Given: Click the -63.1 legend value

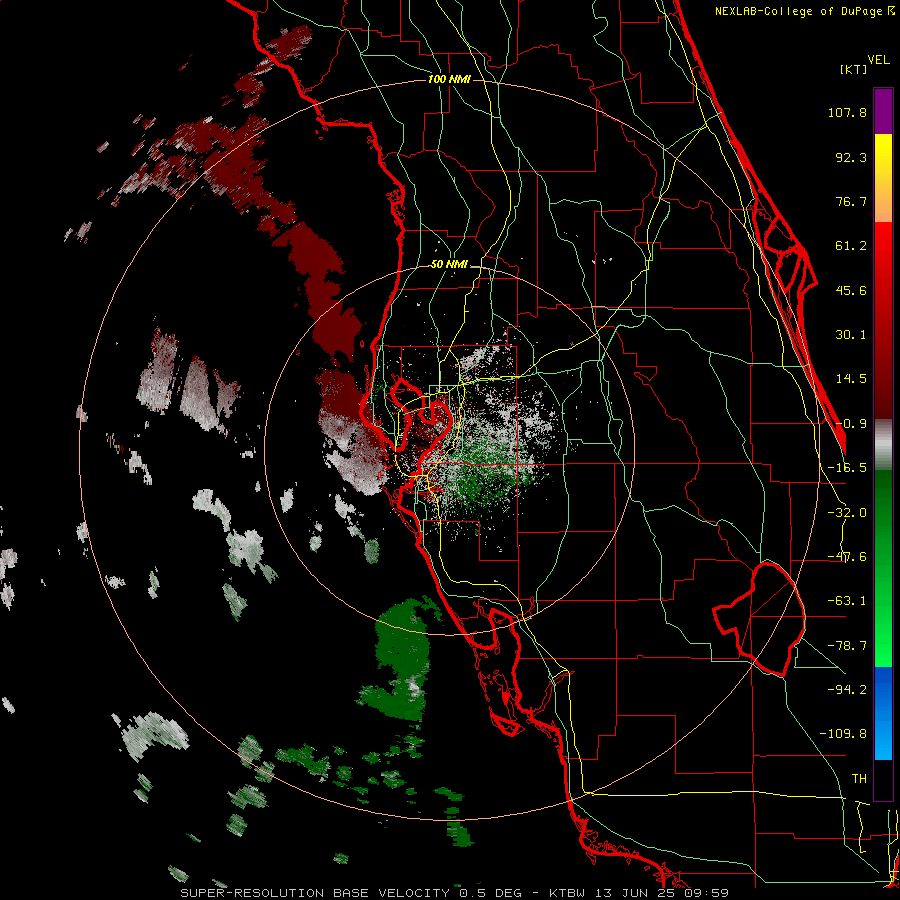Looking at the screenshot, I should coord(847,601).
